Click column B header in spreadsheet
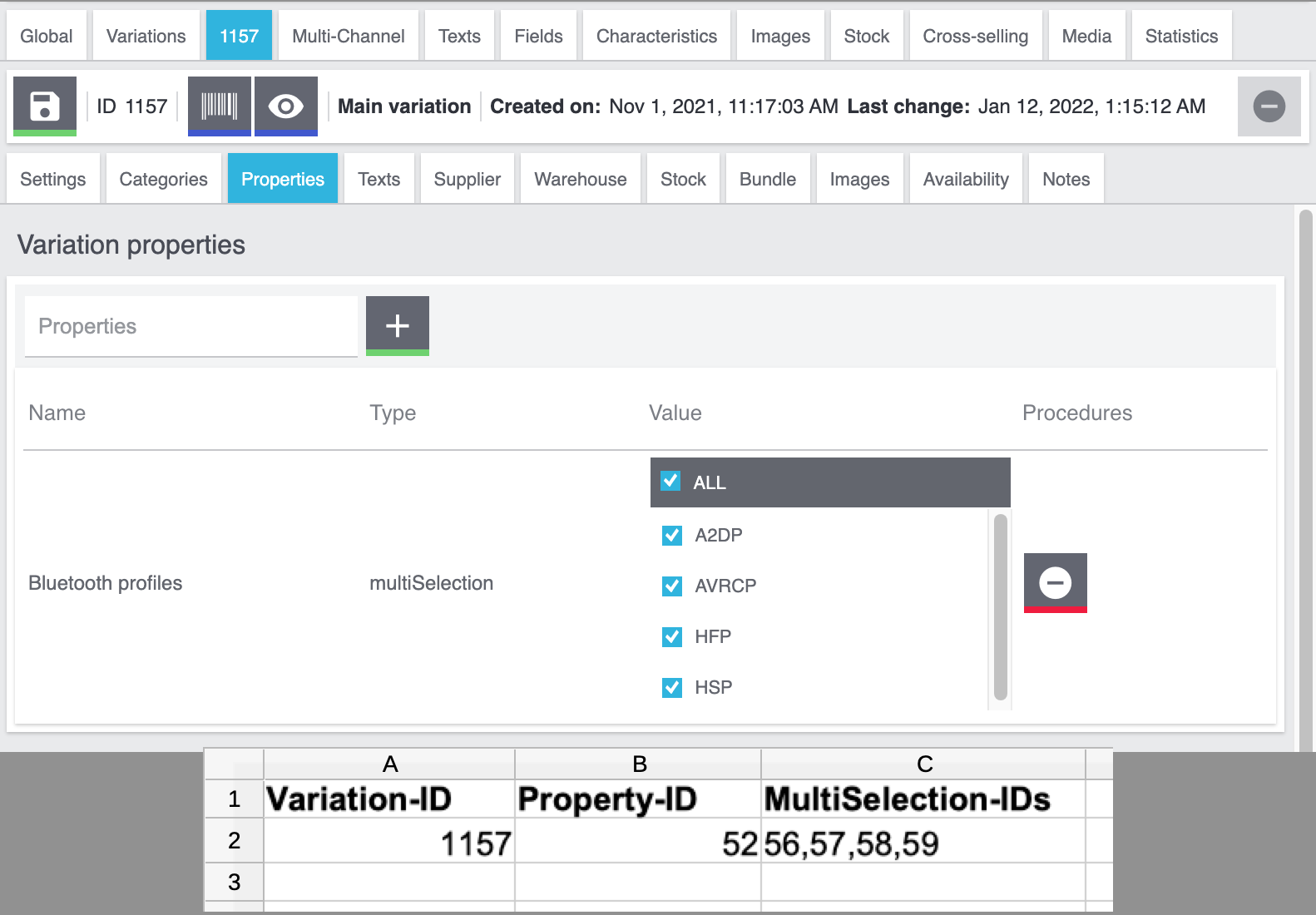The width and height of the screenshot is (1316, 915). pyautogui.click(x=638, y=764)
